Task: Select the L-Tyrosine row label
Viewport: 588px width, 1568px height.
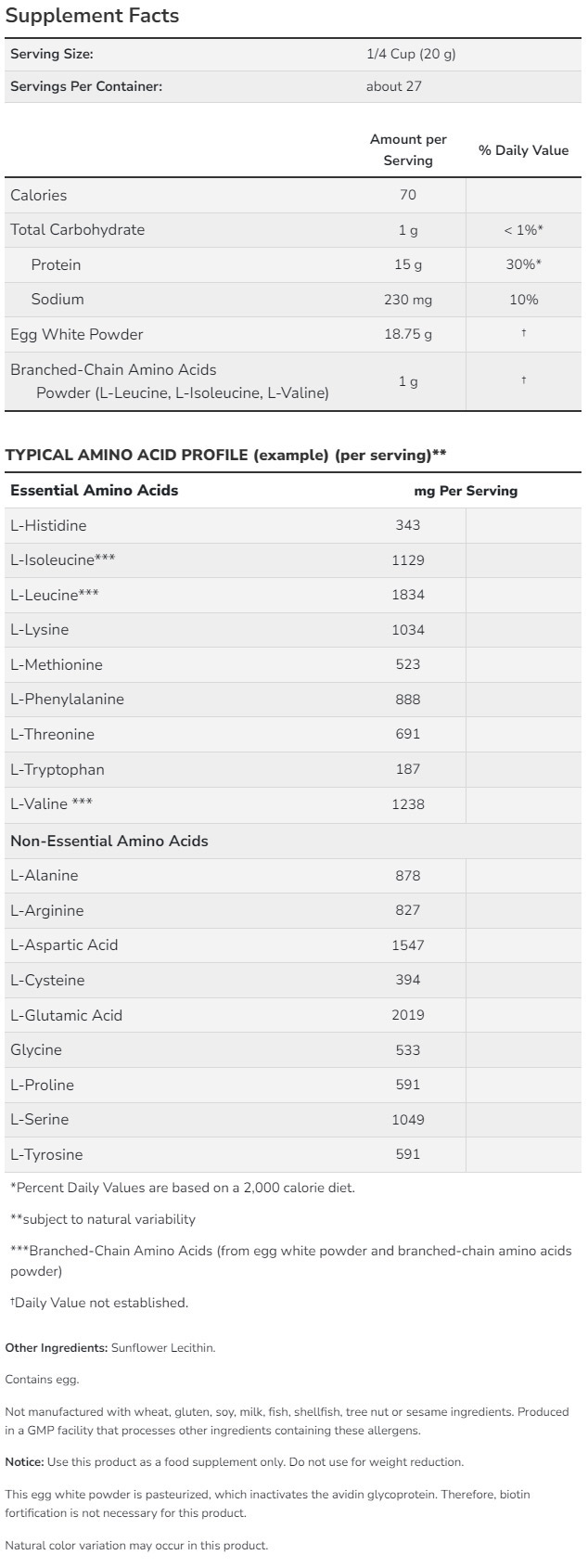Action: pos(46,1154)
